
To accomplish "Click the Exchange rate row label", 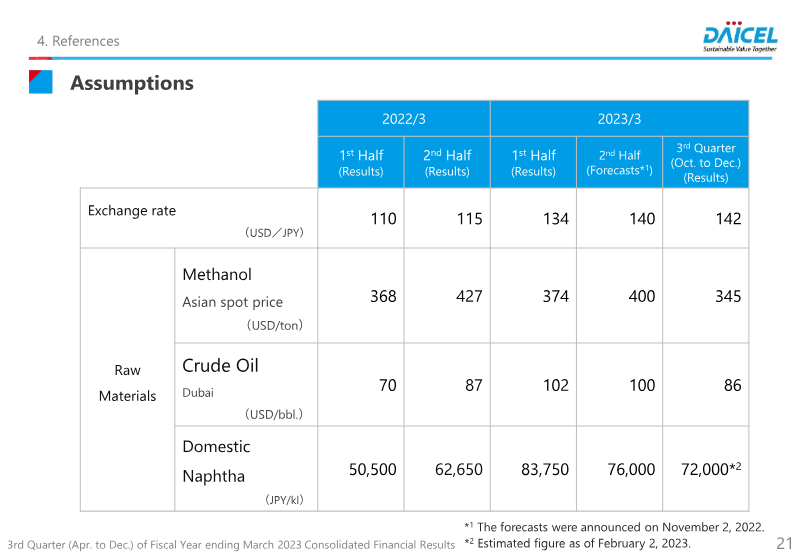I will (x=132, y=211).
